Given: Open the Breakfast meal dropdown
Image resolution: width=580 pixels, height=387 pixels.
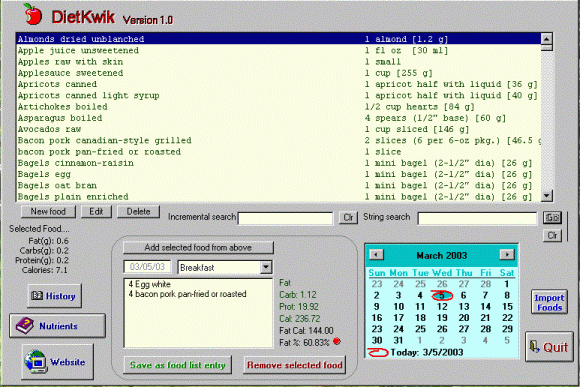Looking at the screenshot, I should pos(266,267).
